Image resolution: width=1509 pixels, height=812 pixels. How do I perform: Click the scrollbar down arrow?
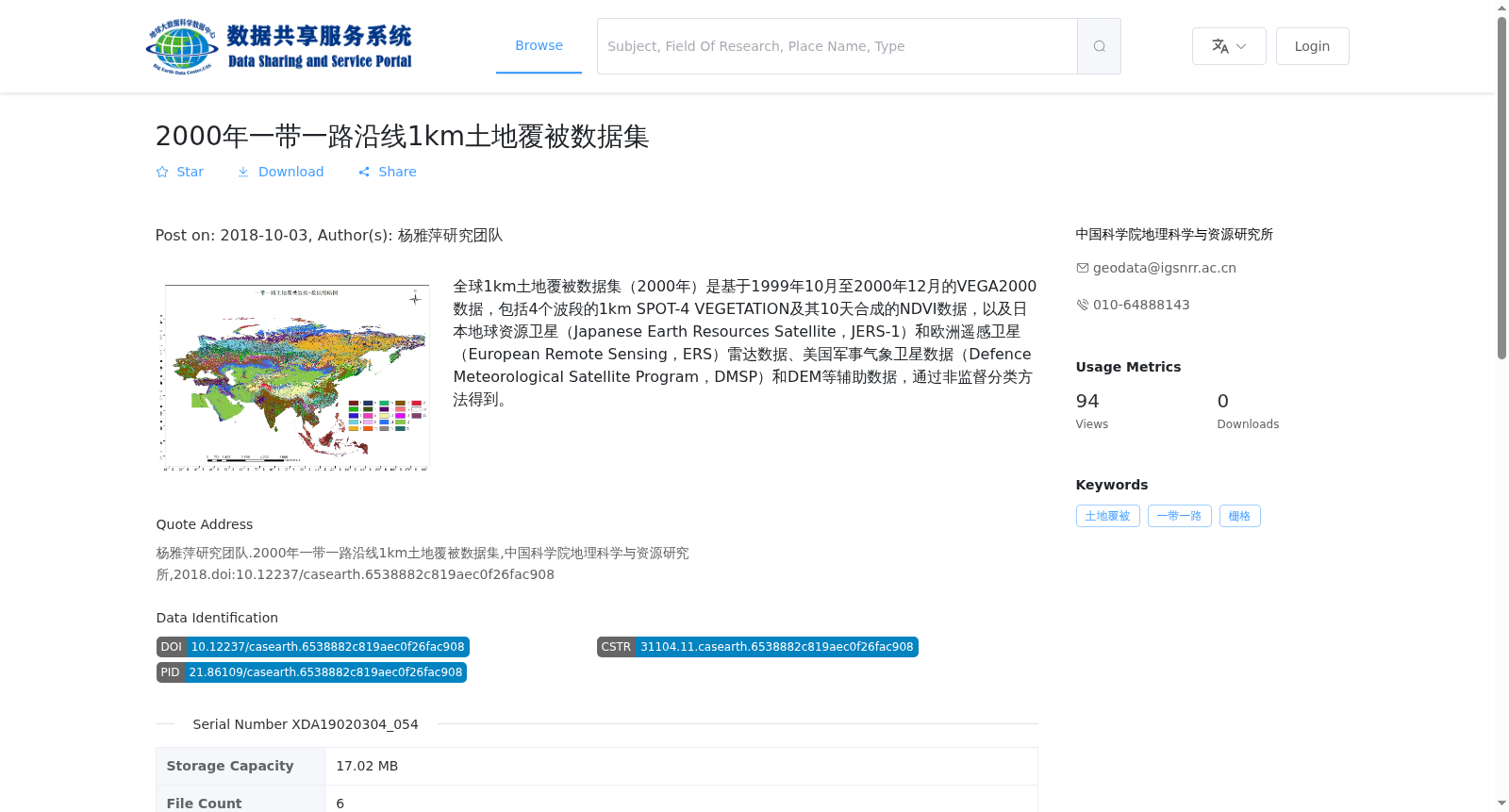(1501, 804)
